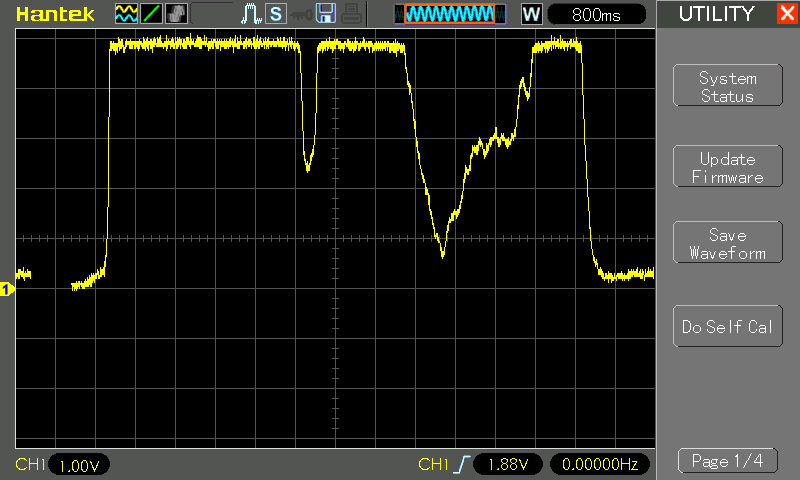Click the W window mode indicator
Viewport: 800px width, 480px height.
(x=532, y=14)
